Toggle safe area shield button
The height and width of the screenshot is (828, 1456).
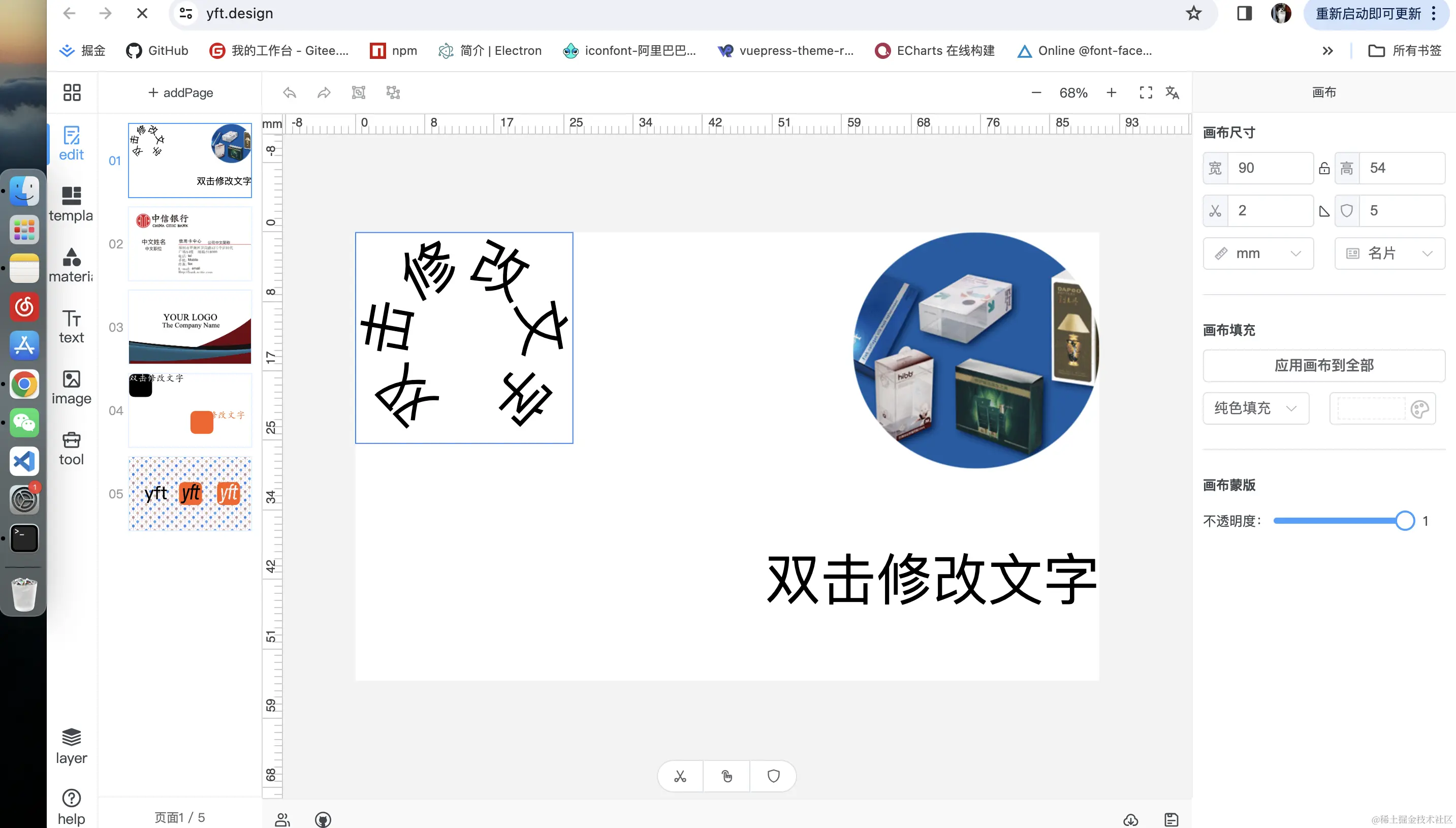coord(773,776)
